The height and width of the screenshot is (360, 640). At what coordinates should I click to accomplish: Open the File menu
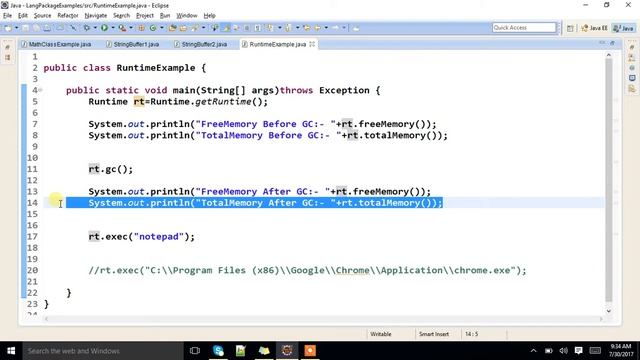[x=7, y=16]
